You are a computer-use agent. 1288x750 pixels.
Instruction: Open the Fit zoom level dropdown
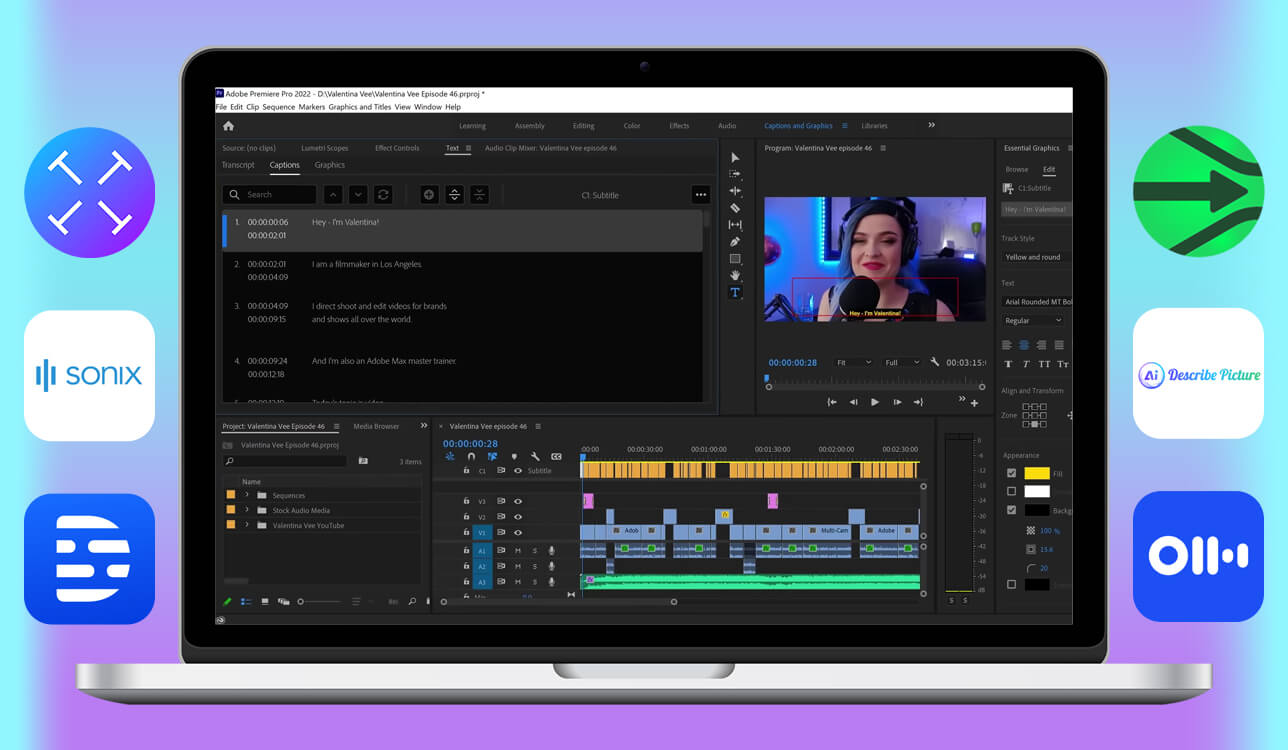tap(853, 362)
